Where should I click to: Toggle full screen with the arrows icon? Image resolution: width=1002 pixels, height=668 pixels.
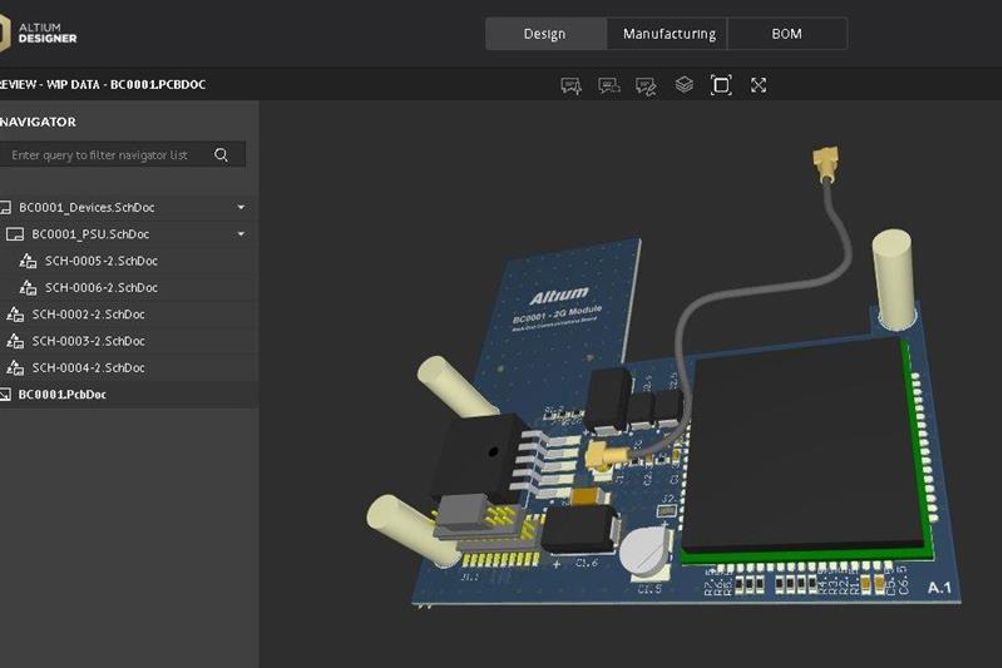759,85
